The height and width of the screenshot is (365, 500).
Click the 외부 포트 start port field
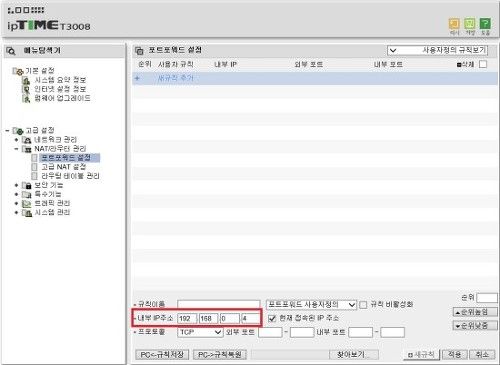(271, 332)
